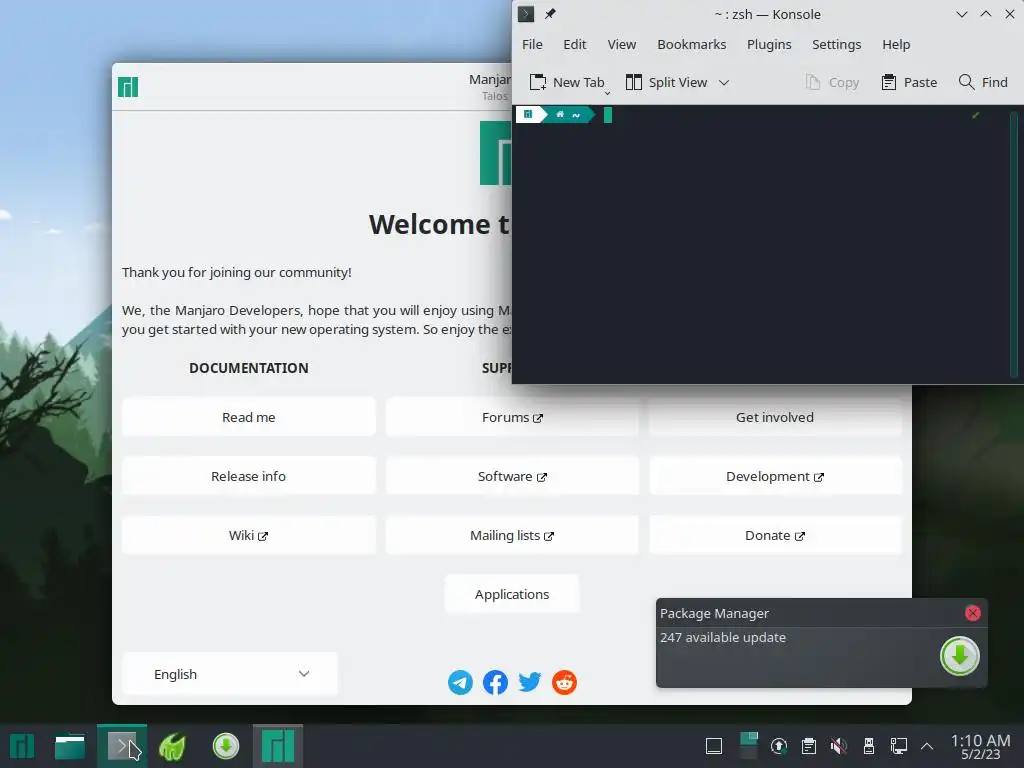
Task: Open the virtual desktop pager
Action: 748,746
